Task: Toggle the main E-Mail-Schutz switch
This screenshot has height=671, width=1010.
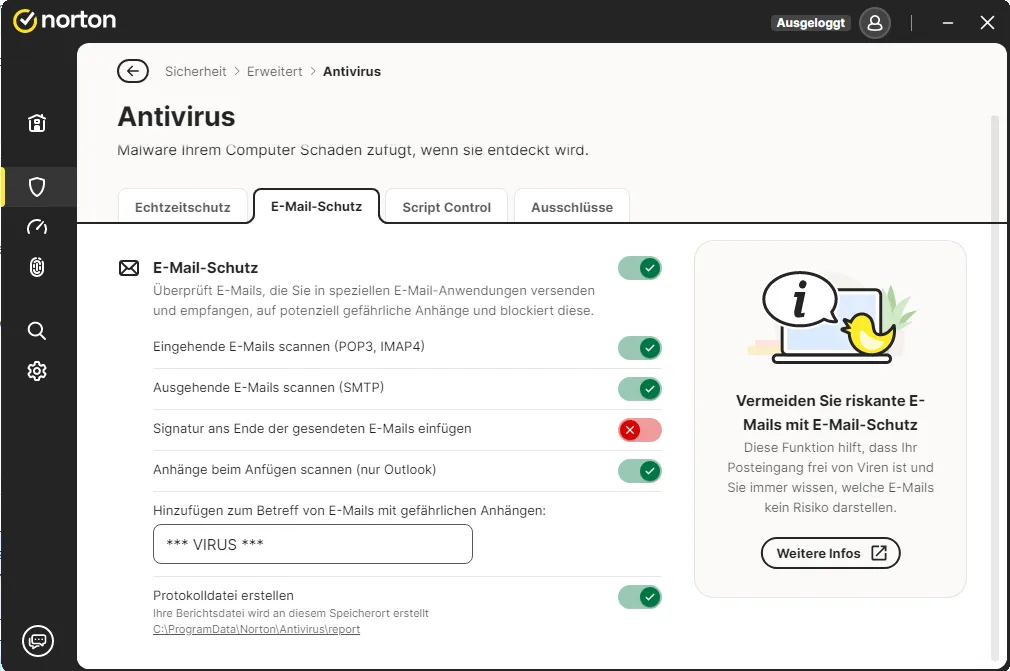Action: 640,268
